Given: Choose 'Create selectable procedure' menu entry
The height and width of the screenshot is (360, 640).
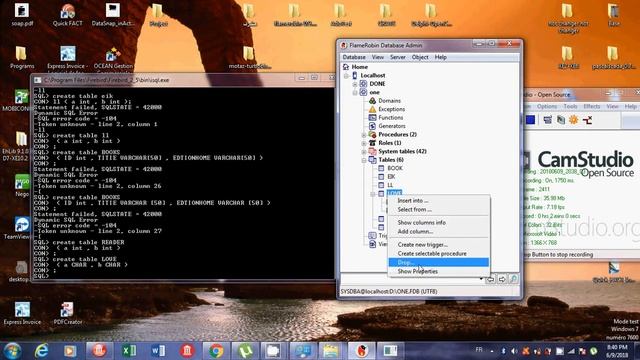Looking at the screenshot, I should (439, 253).
